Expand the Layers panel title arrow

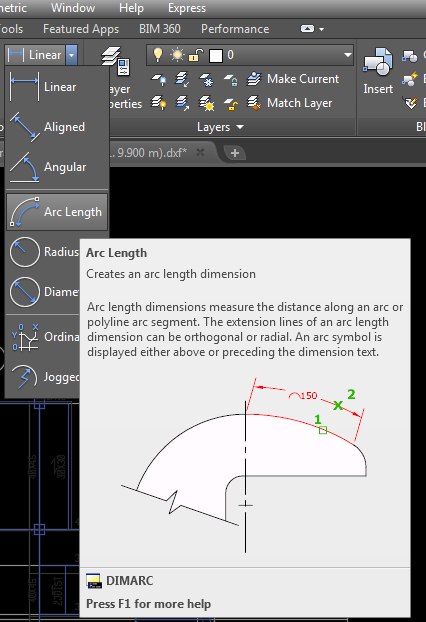click(x=240, y=127)
